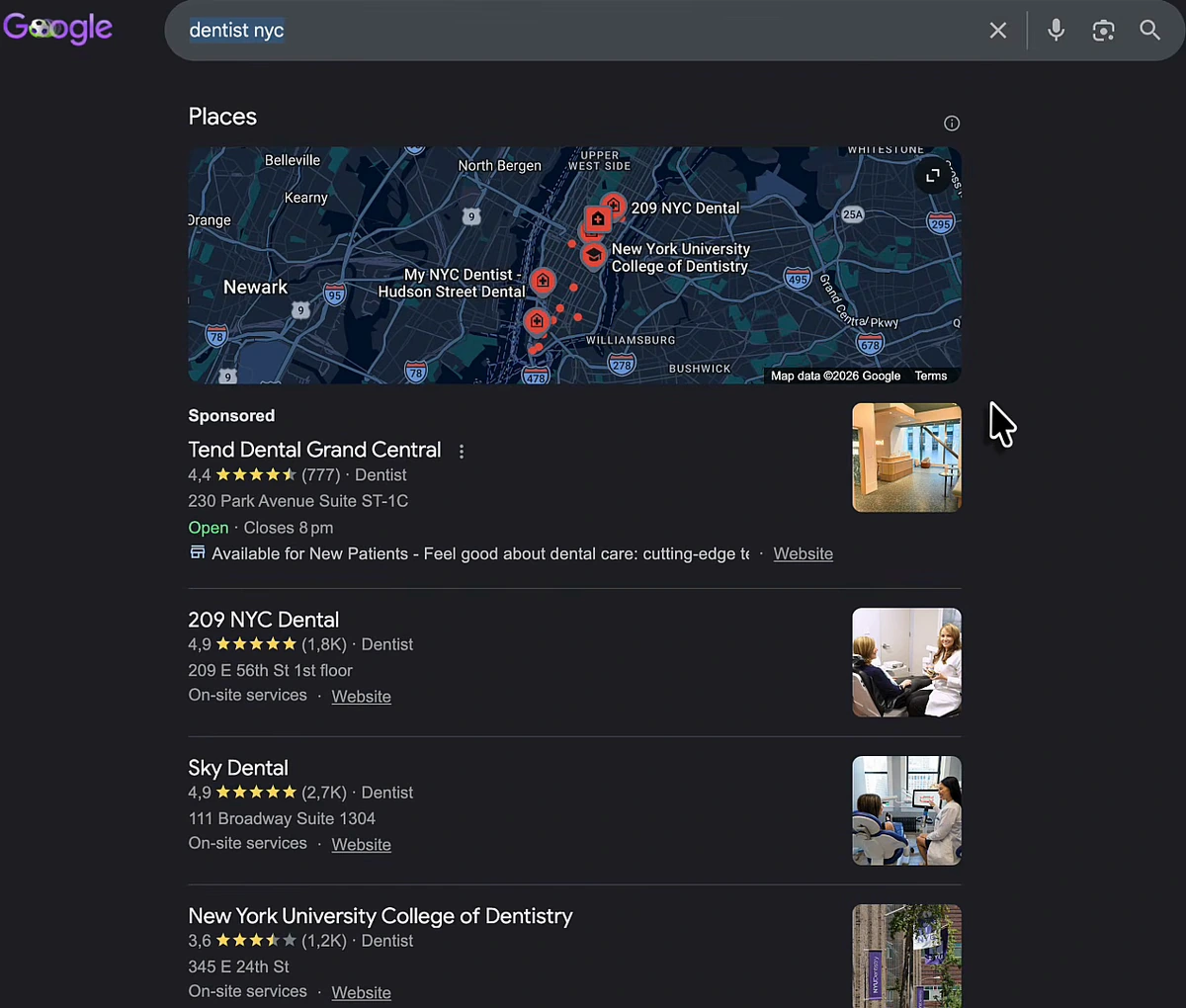Viewport: 1186px width, 1008px height.
Task: Open search by image camera icon
Action: pos(1103,31)
